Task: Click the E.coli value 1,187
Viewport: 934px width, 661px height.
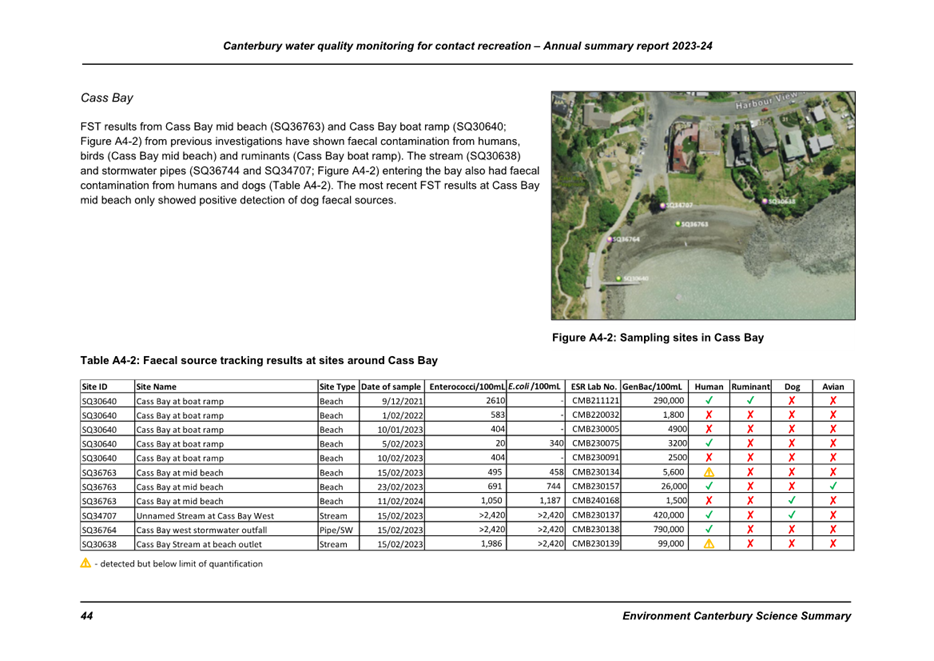Action: pyautogui.click(x=550, y=501)
